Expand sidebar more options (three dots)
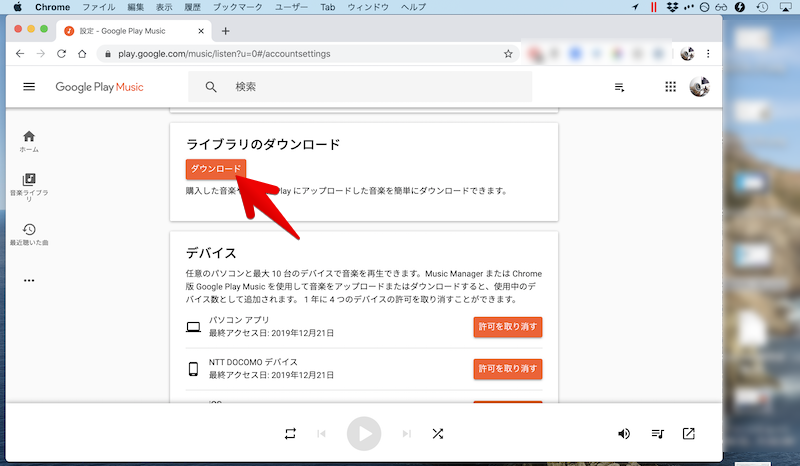This screenshot has height=466, width=800. [x=29, y=281]
